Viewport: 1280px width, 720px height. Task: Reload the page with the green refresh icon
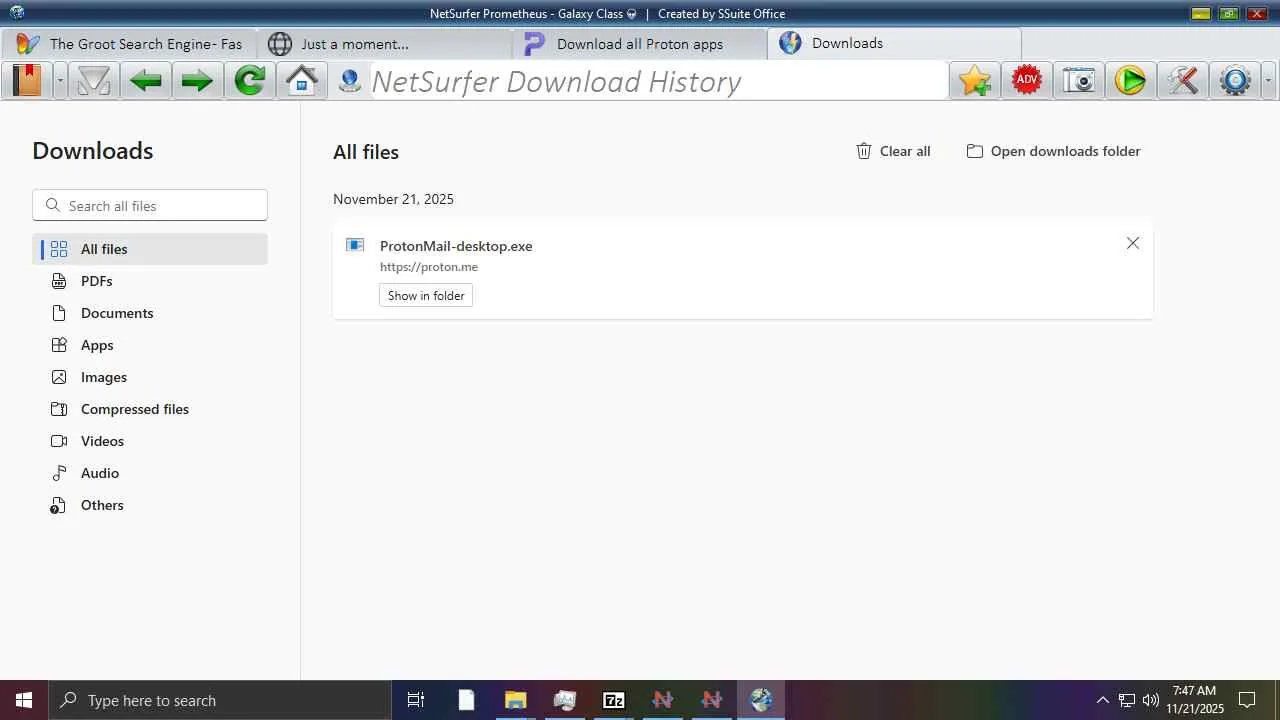pyautogui.click(x=250, y=80)
